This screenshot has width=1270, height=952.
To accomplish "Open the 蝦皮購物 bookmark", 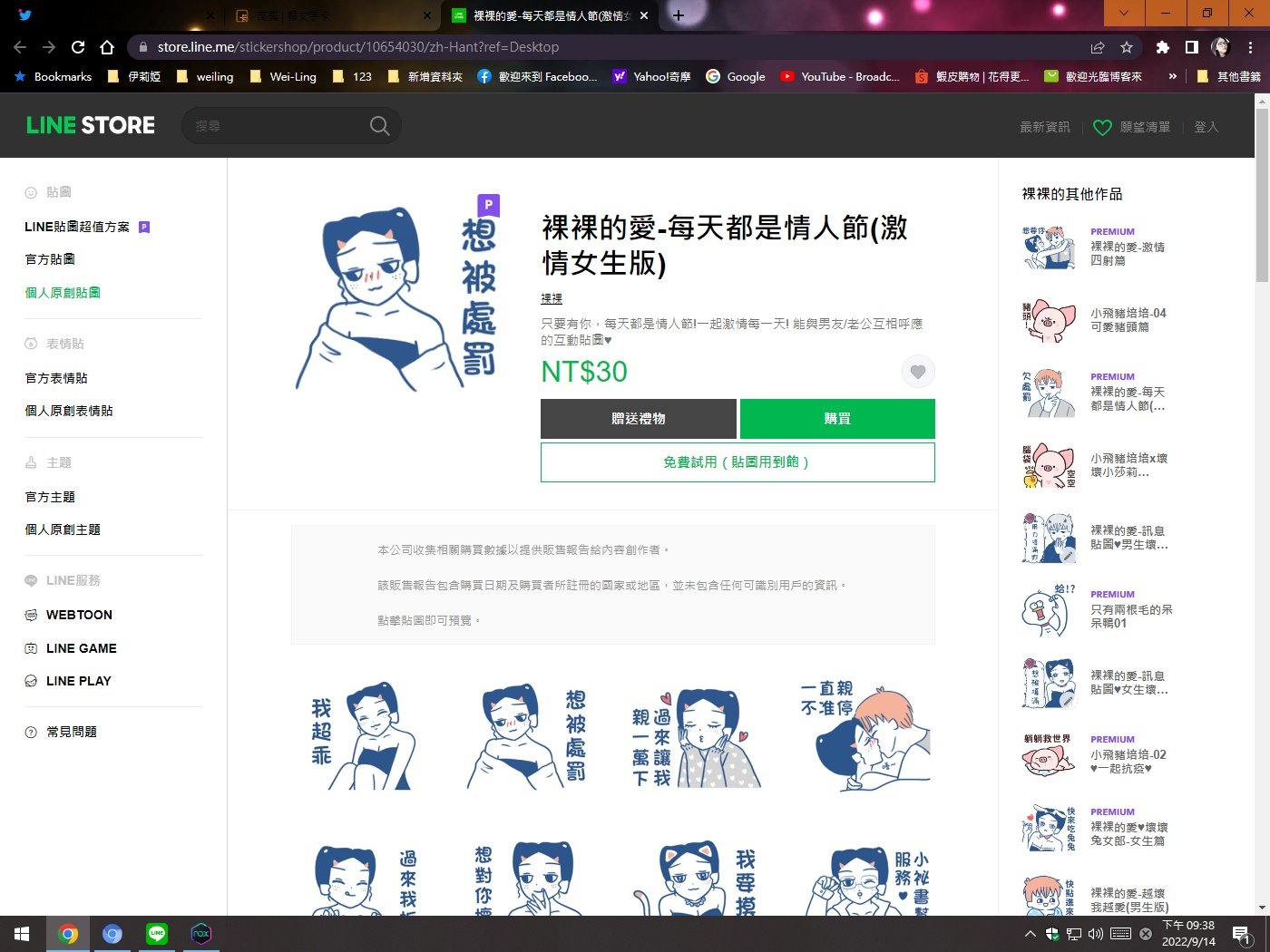I will (972, 77).
